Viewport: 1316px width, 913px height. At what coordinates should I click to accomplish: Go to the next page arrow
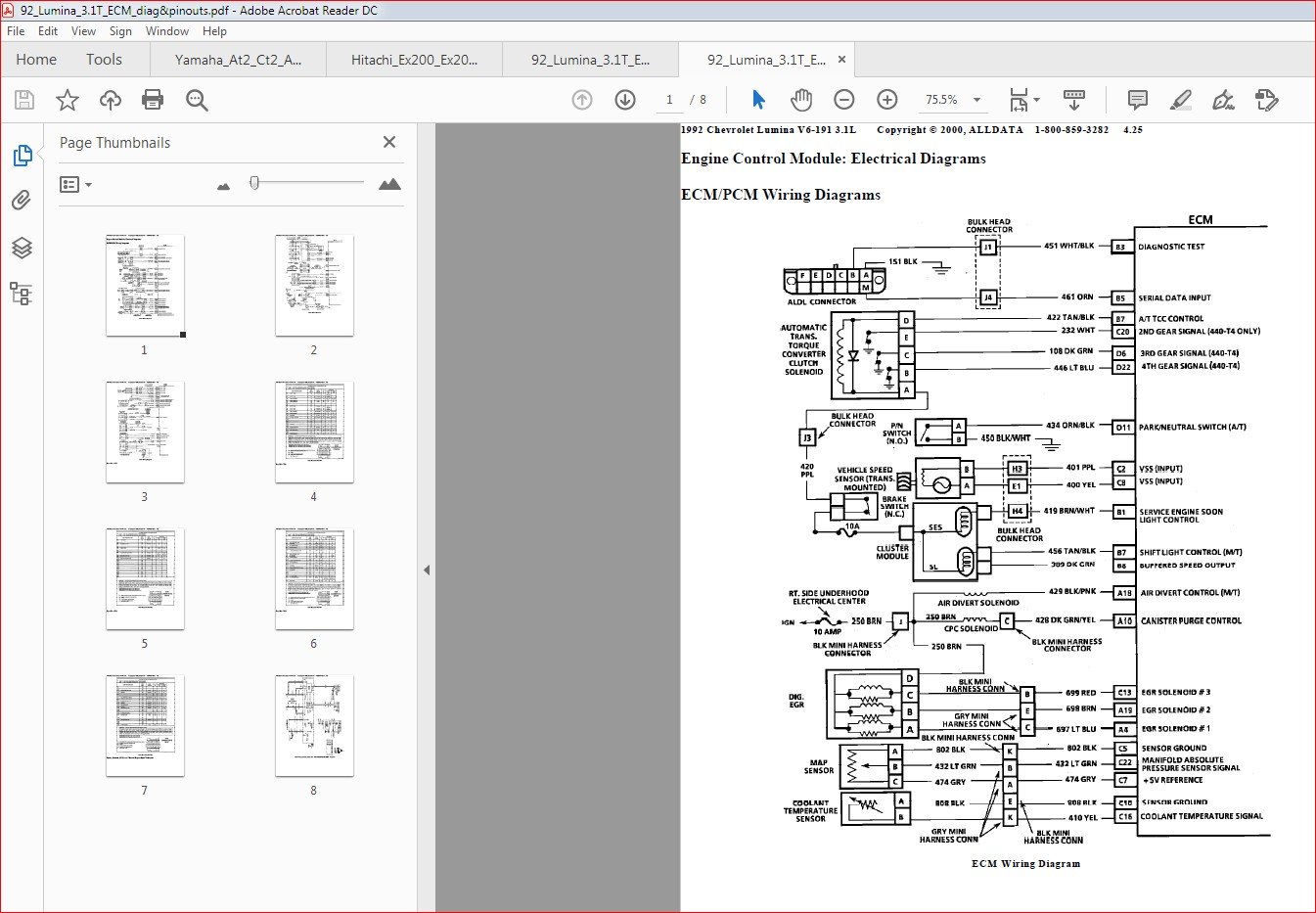[625, 100]
